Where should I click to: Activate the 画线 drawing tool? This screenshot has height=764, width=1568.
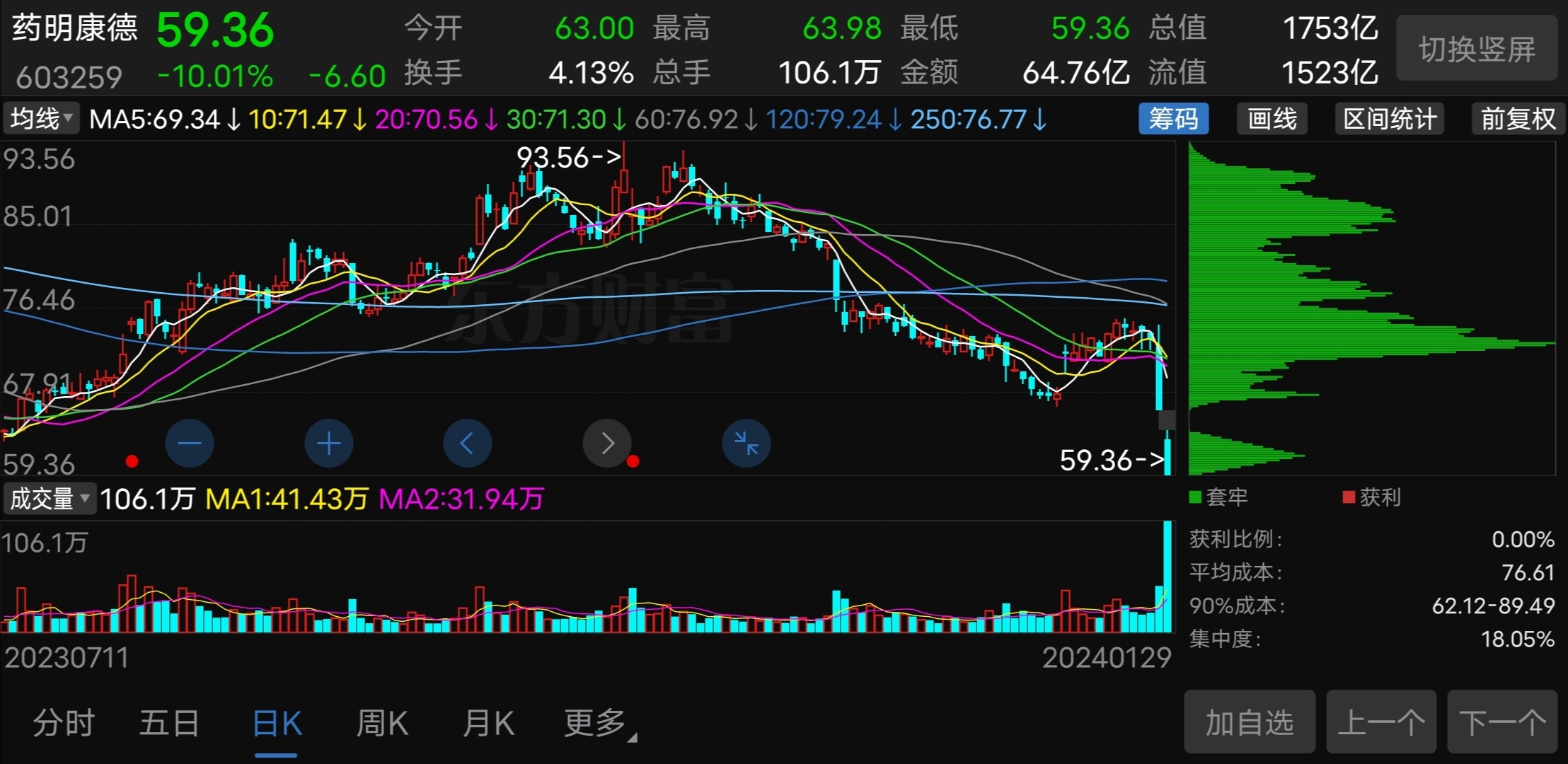[x=1272, y=118]
